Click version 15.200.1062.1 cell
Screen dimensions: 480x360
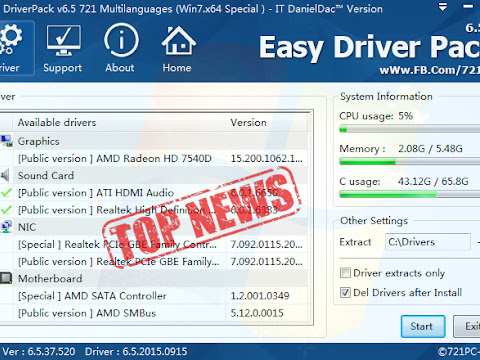[x=267, y=158]
